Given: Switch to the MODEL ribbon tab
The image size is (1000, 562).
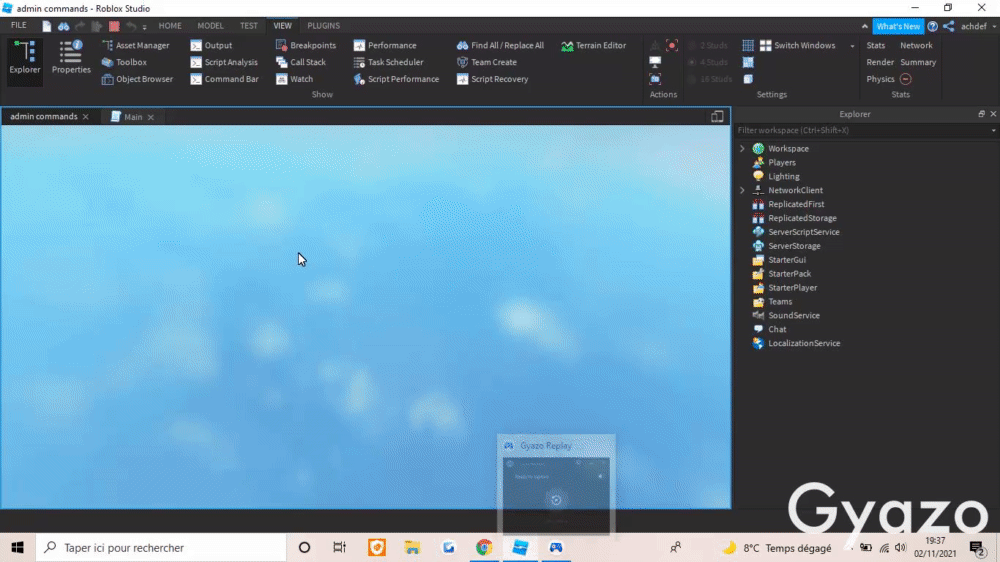Looking at the screenshot, I should pyautogui.click(x=210, y=26).
